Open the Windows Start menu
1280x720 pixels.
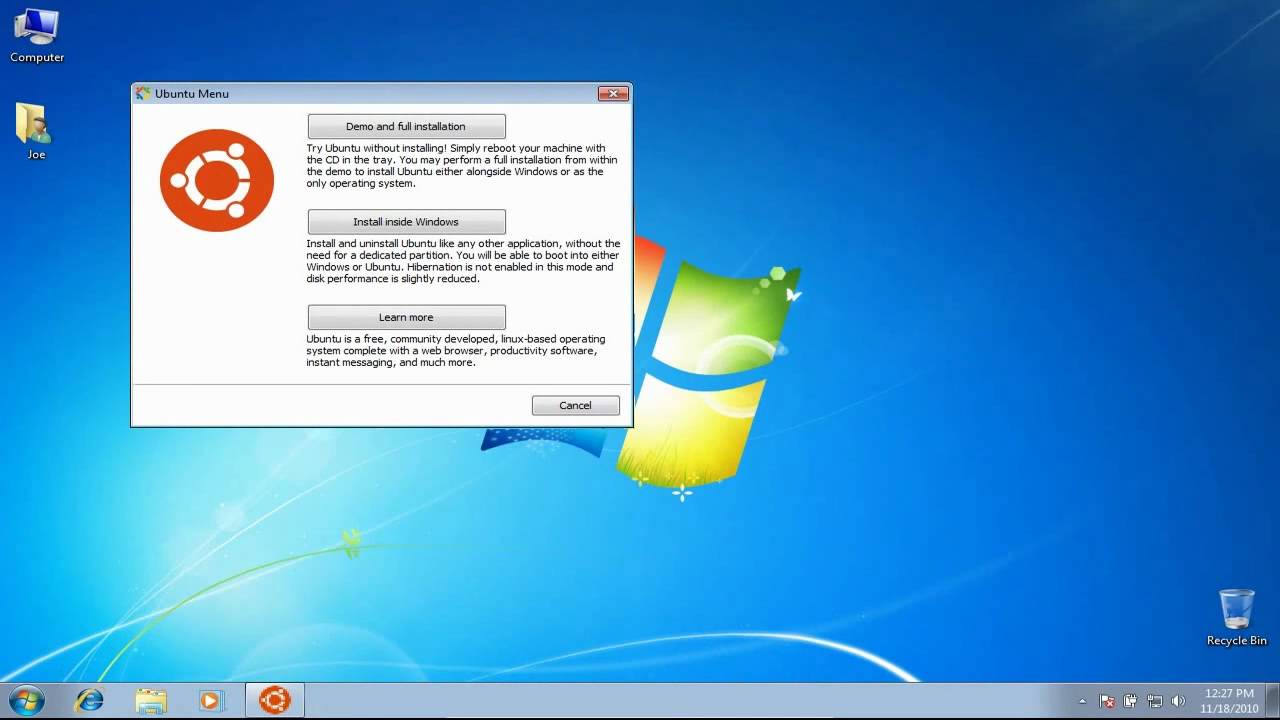[26, 700]
